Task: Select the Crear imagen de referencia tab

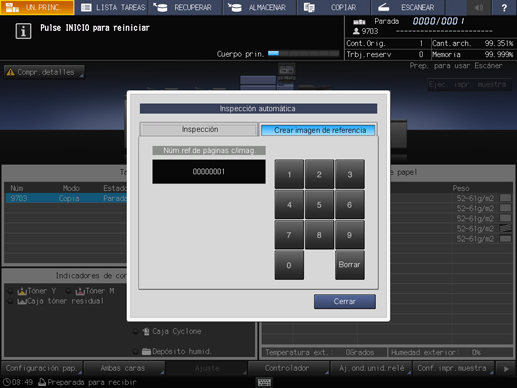Action: [x=319, y=130]
